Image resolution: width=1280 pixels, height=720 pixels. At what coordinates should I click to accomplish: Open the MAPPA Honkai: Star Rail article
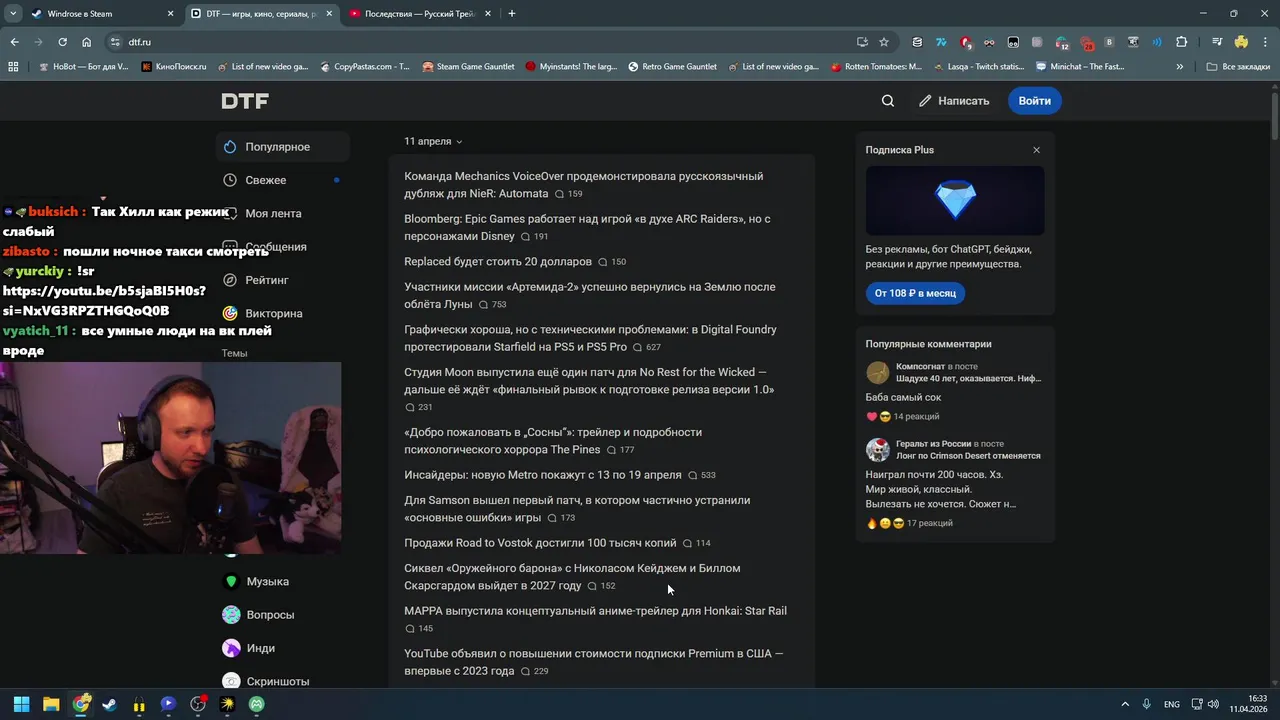(x=595, y=611)
